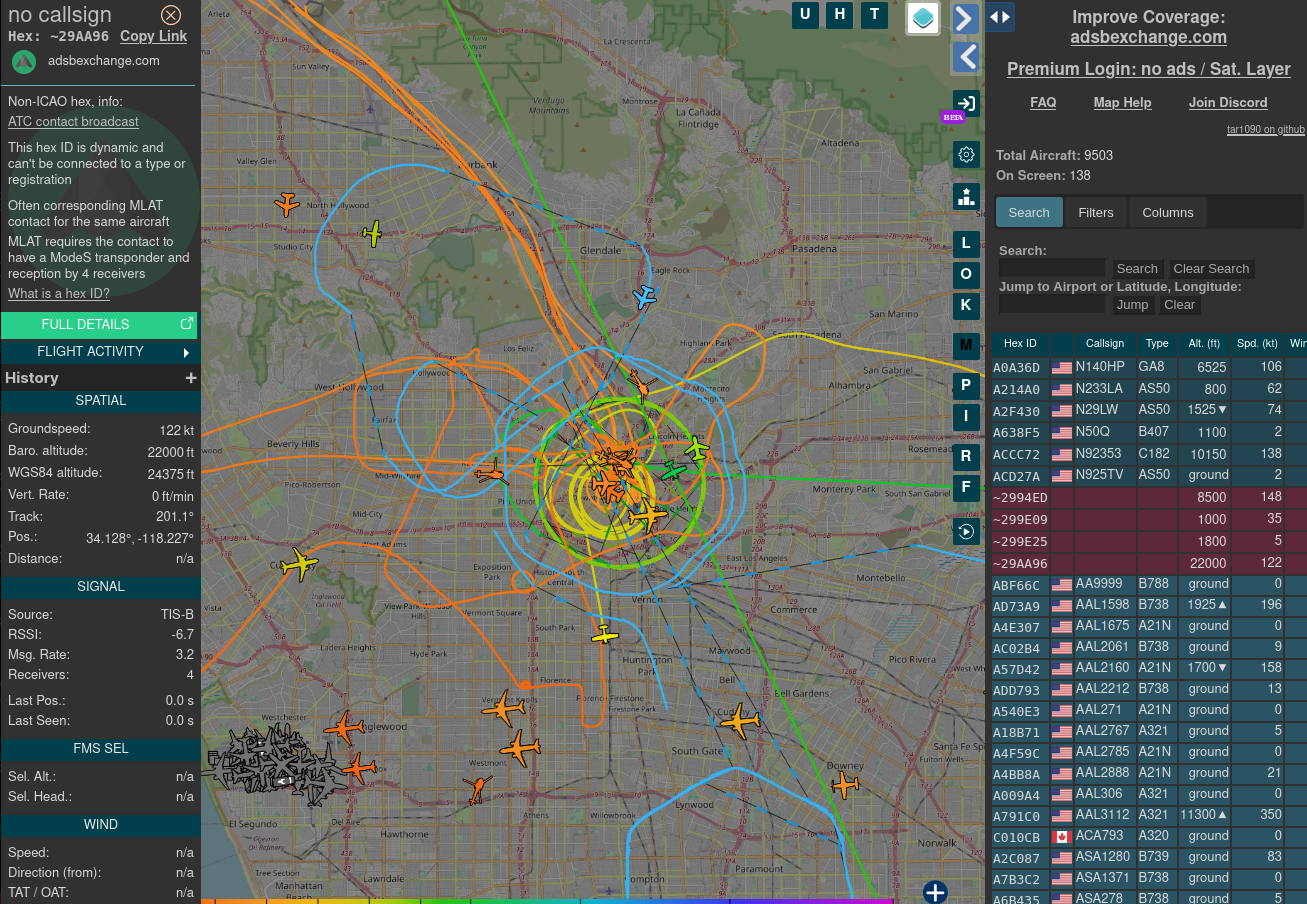Sort table by Hex ID column

(1020, 343)
